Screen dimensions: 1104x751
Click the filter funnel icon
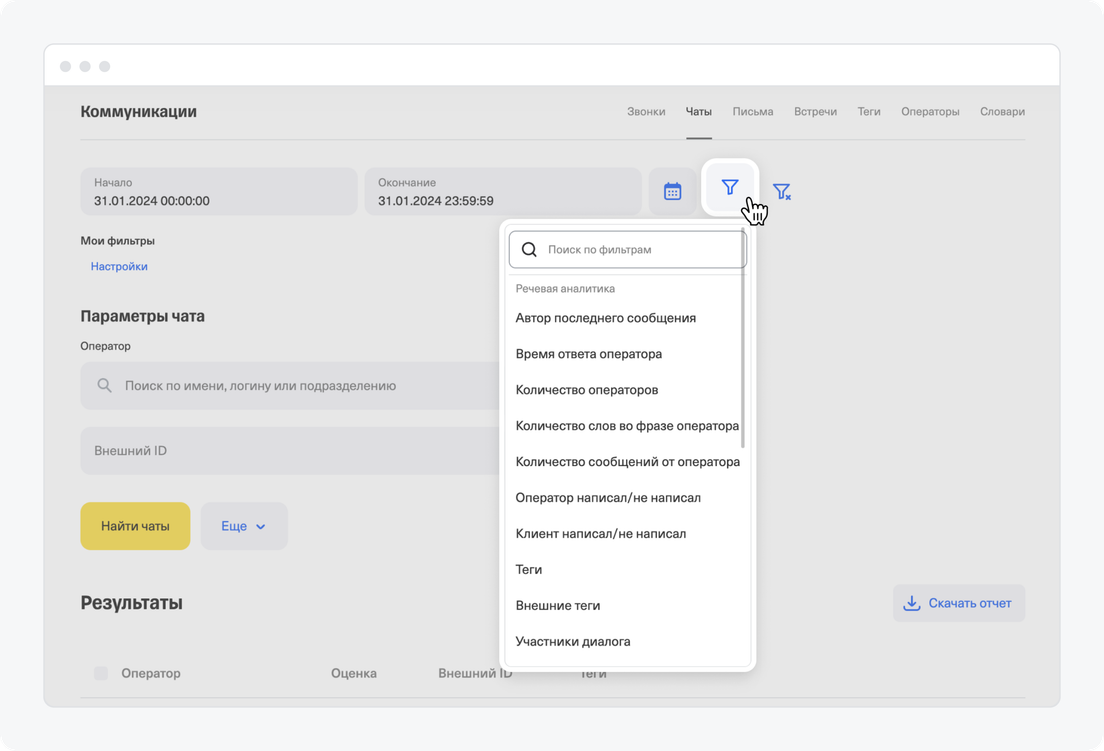click(x=730, y=188)
